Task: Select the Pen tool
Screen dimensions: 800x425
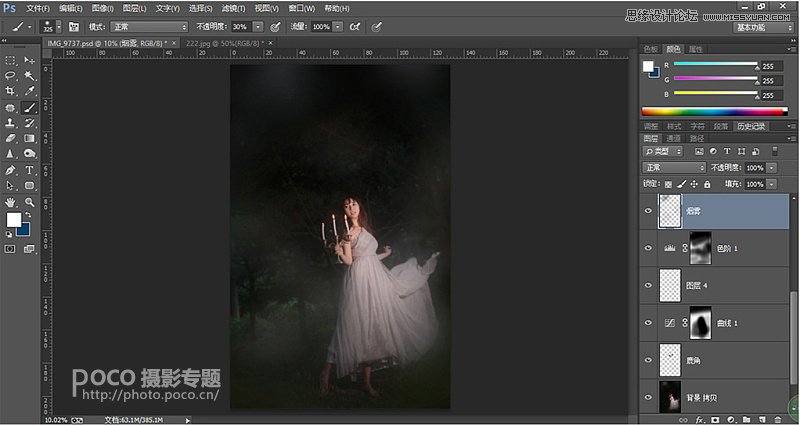Action: click(x=10, y=170)
